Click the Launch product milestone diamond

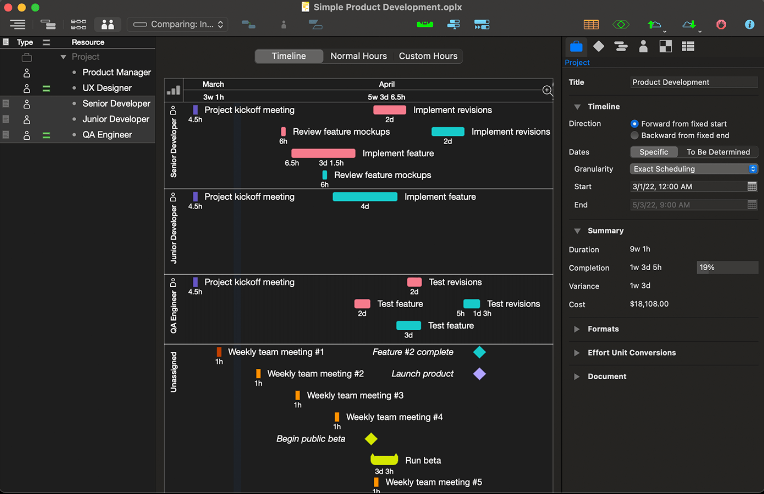[x=479, y=374]
